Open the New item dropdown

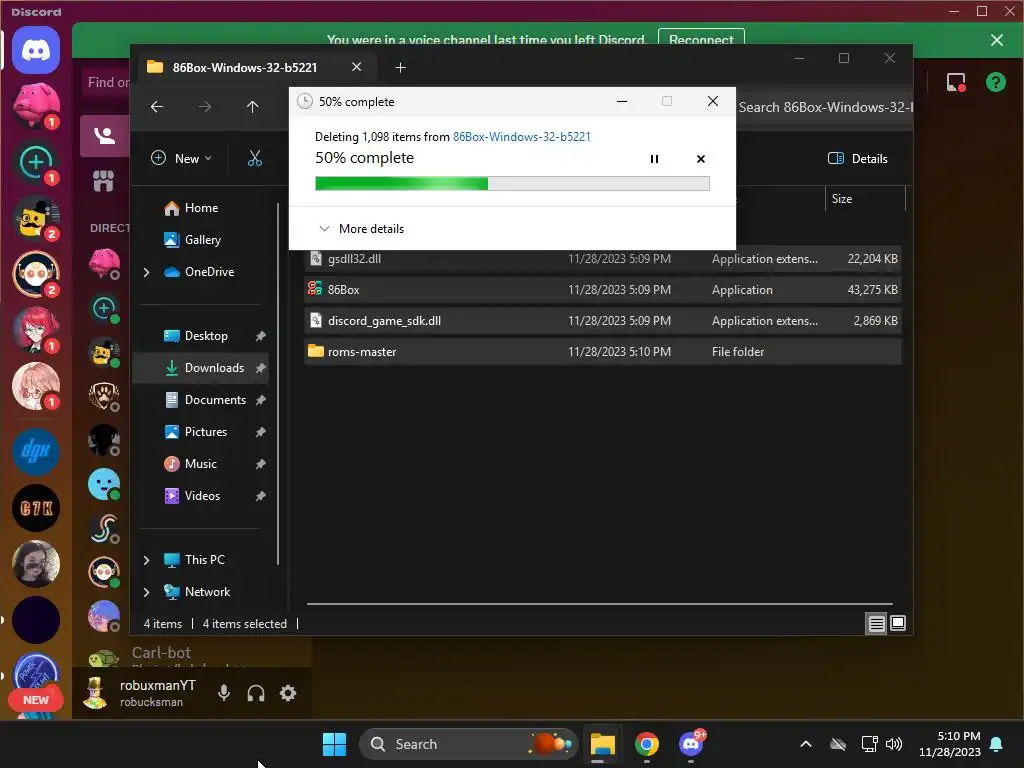pos(182,158)
